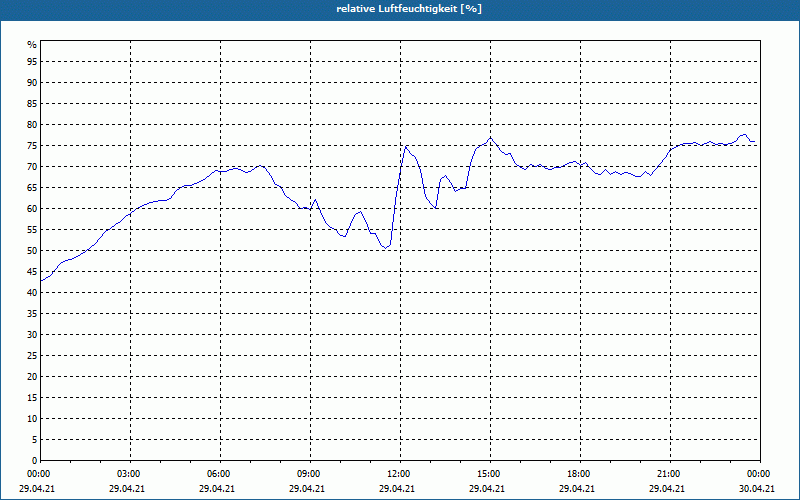Viewport: 800px width, 500px height.
Task: Click the 29.04.21 date beneath 03:00
Action: point(127,489)
